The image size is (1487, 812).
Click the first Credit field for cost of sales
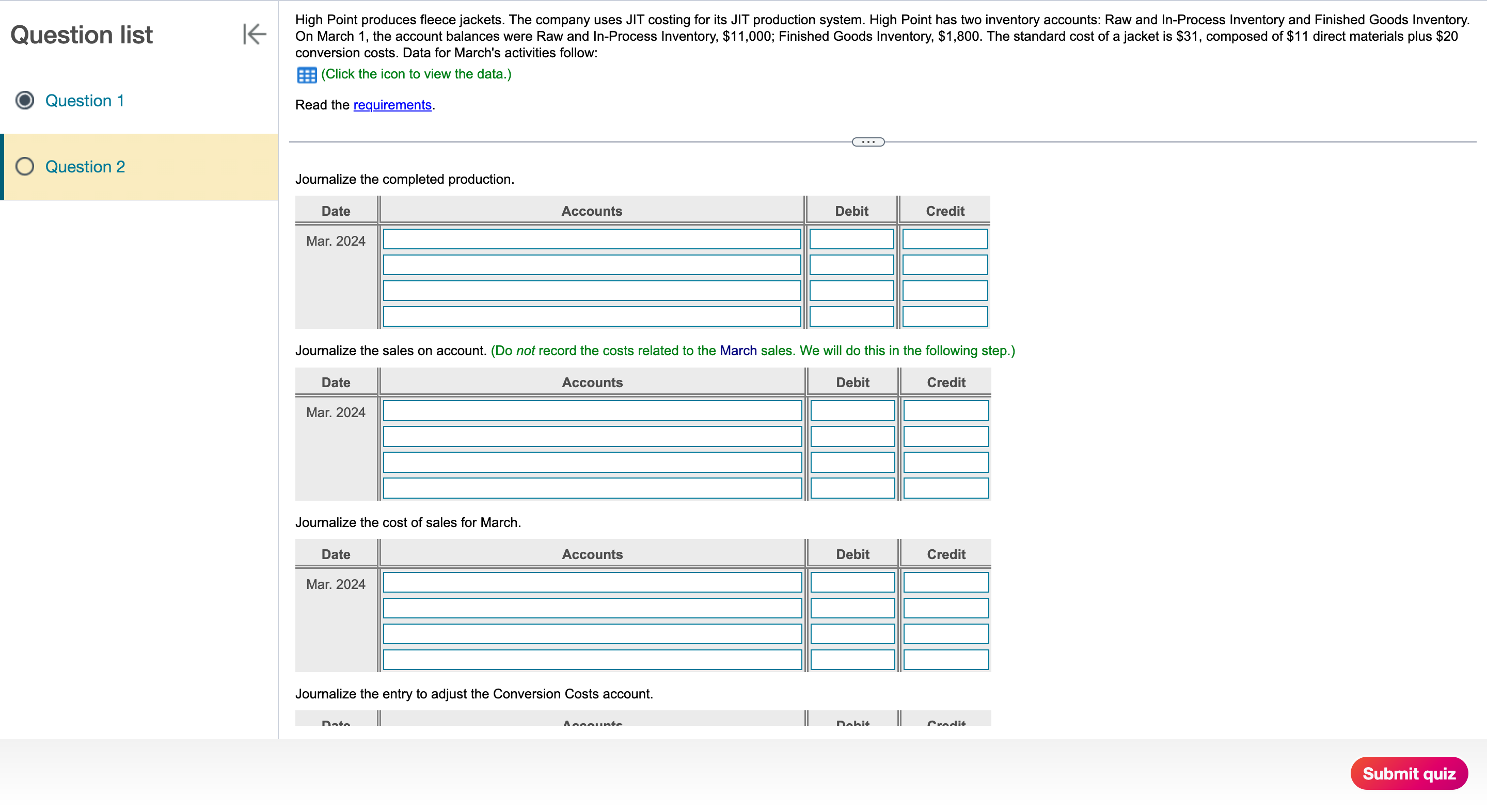point(946,582)
